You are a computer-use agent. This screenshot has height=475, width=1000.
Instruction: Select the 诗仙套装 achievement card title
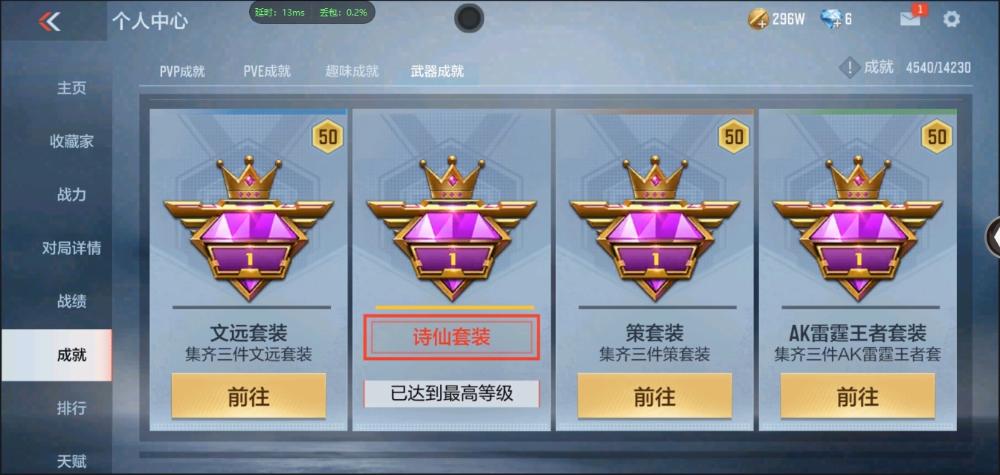[x=452, y=337]
